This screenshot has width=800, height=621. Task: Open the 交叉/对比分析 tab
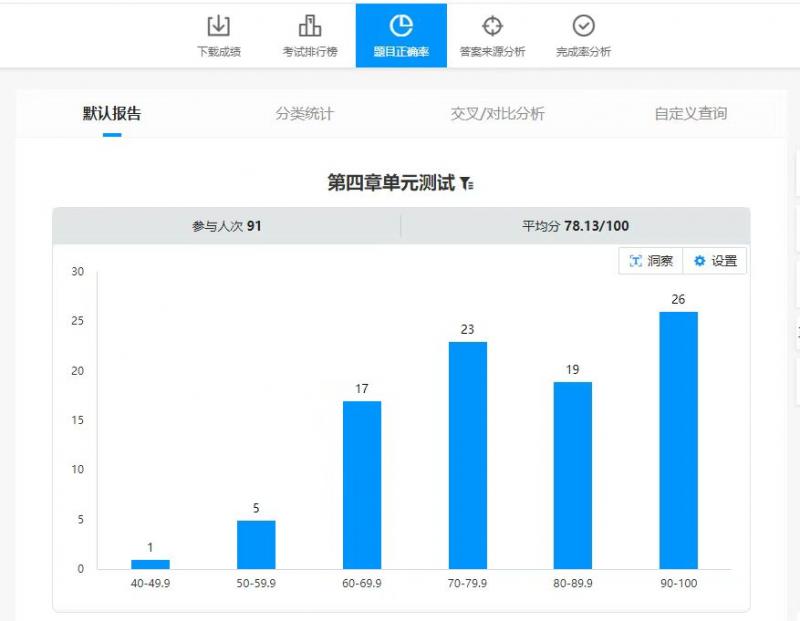tap(497, 114)
